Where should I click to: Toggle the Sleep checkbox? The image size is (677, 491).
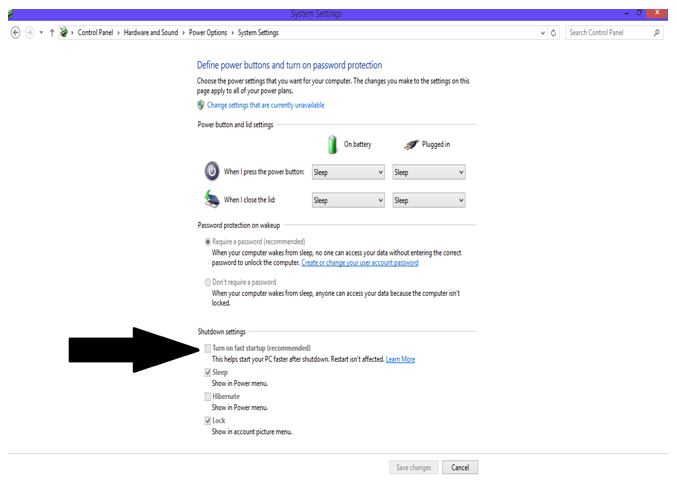coord(208,372)
